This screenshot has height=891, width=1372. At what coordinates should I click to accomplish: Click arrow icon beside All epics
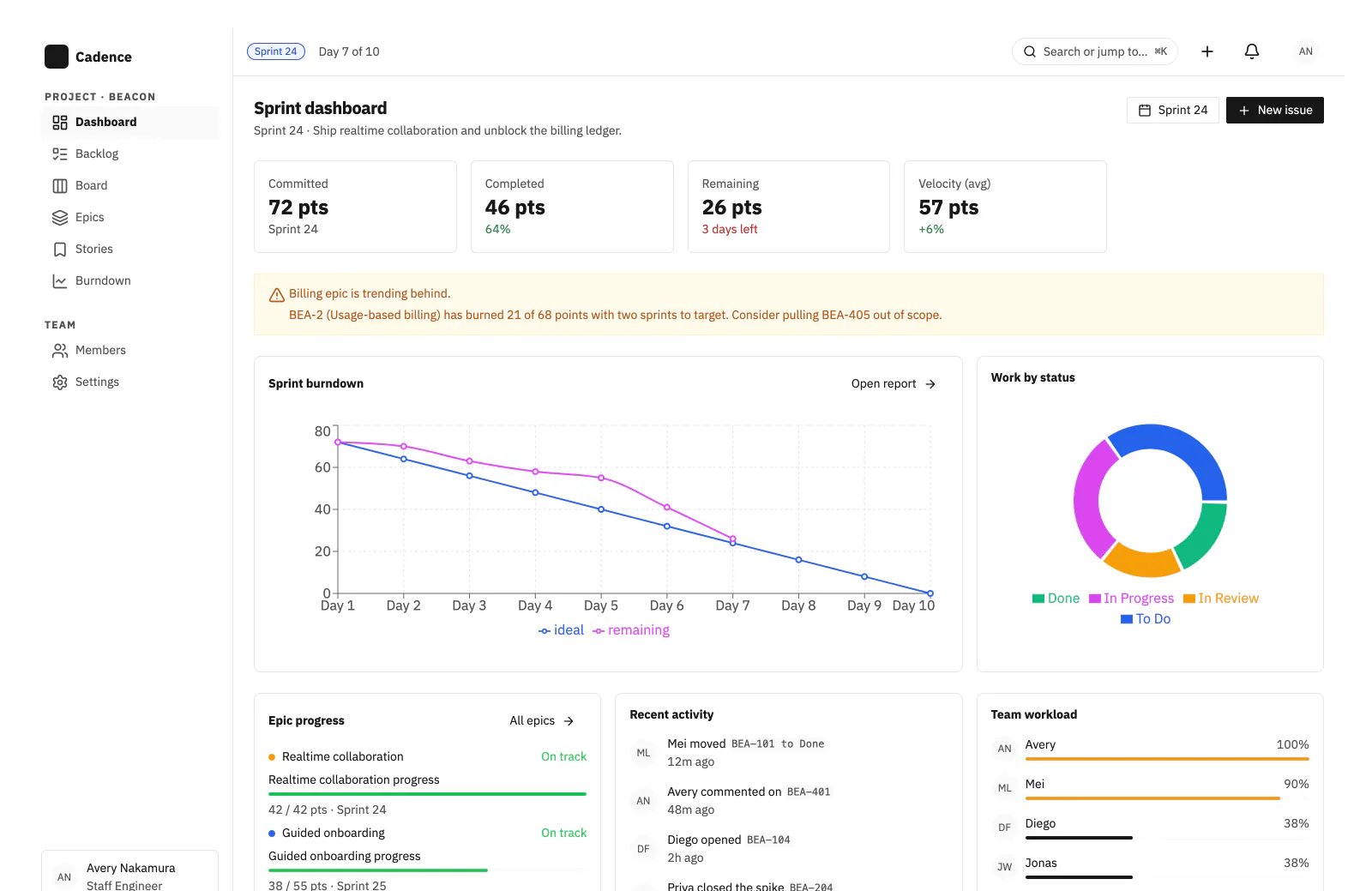click(569, 721)
